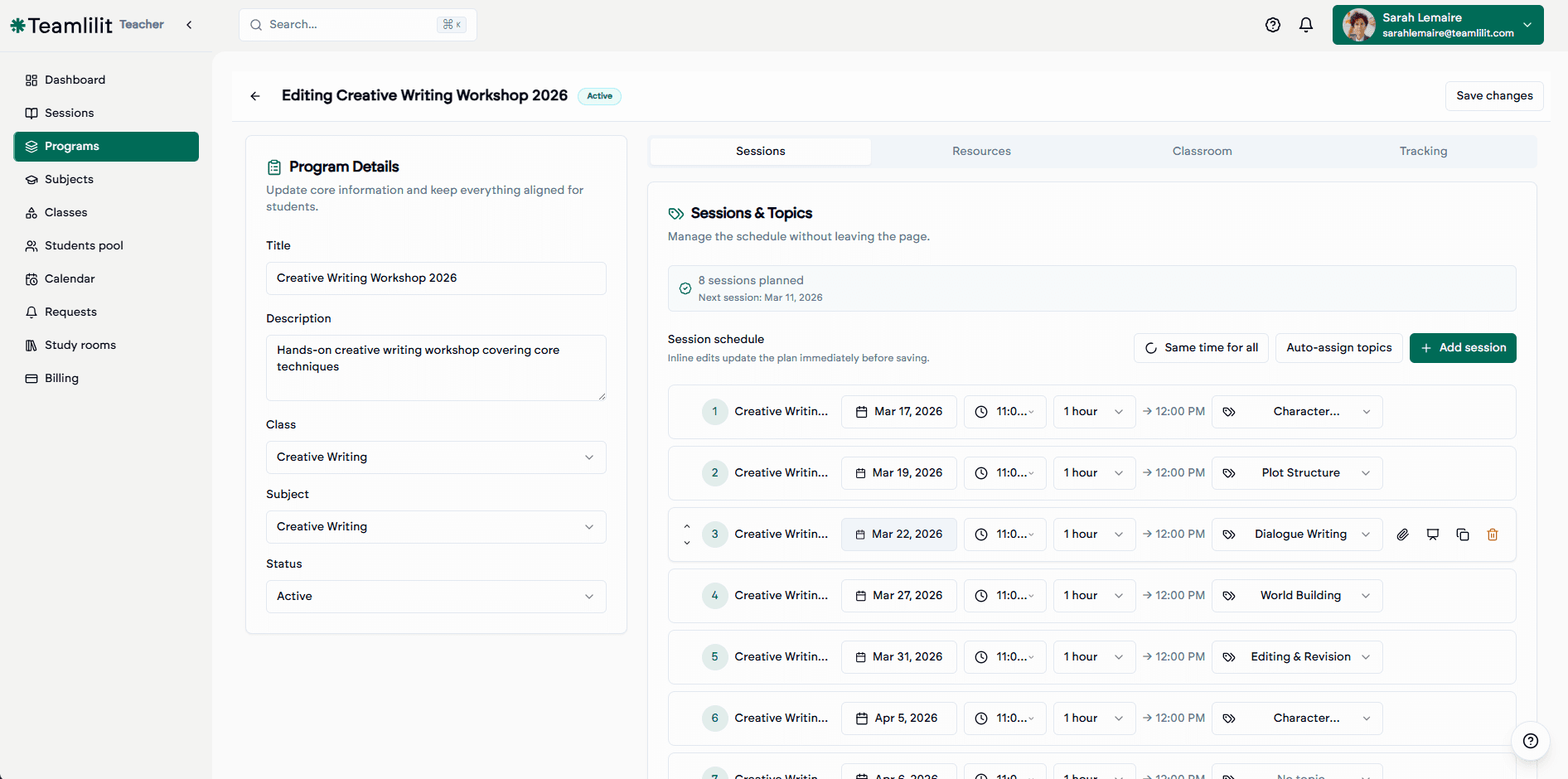Switch to the Resources tab
Image resolution: width=1568 pixels, height=779 pixels.
tap(981, 151)
